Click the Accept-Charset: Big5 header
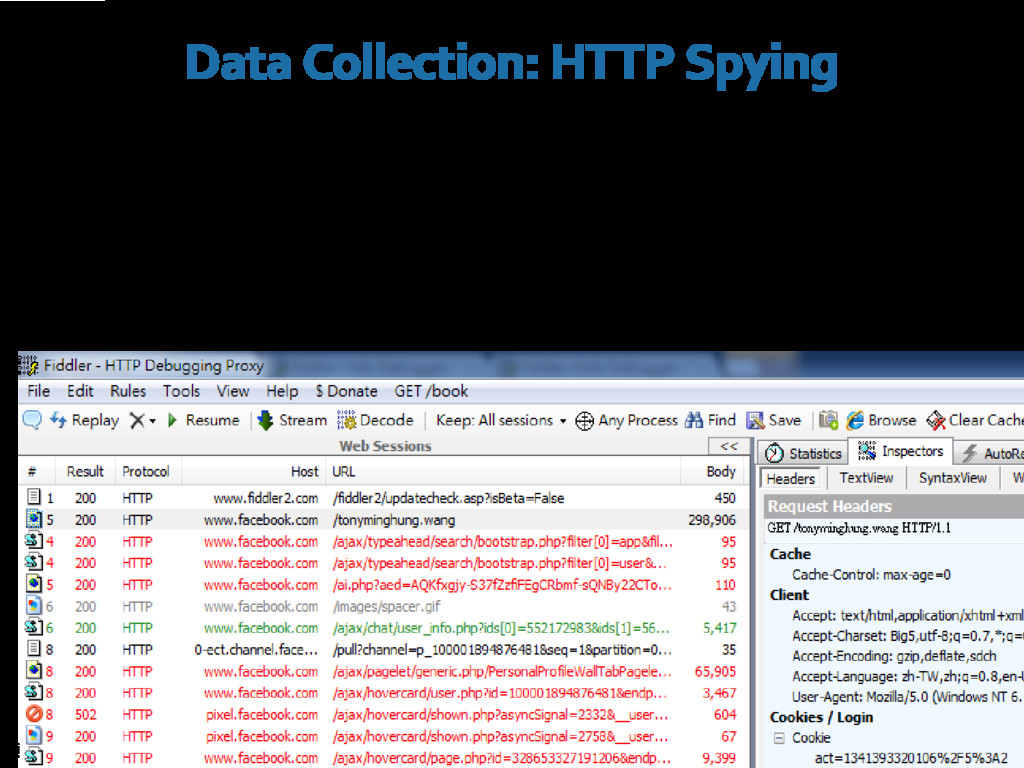 (x=908, y=635)
